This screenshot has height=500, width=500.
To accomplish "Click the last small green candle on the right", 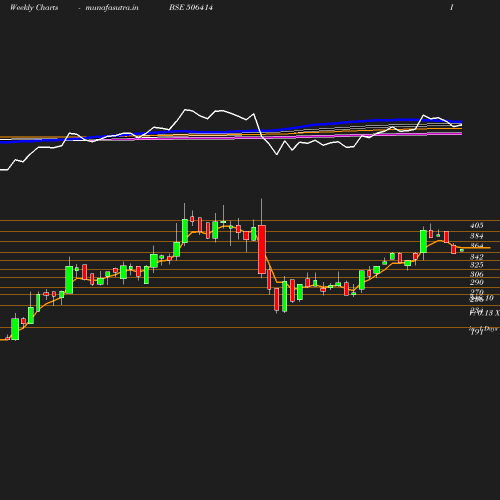I will point(462,250).
